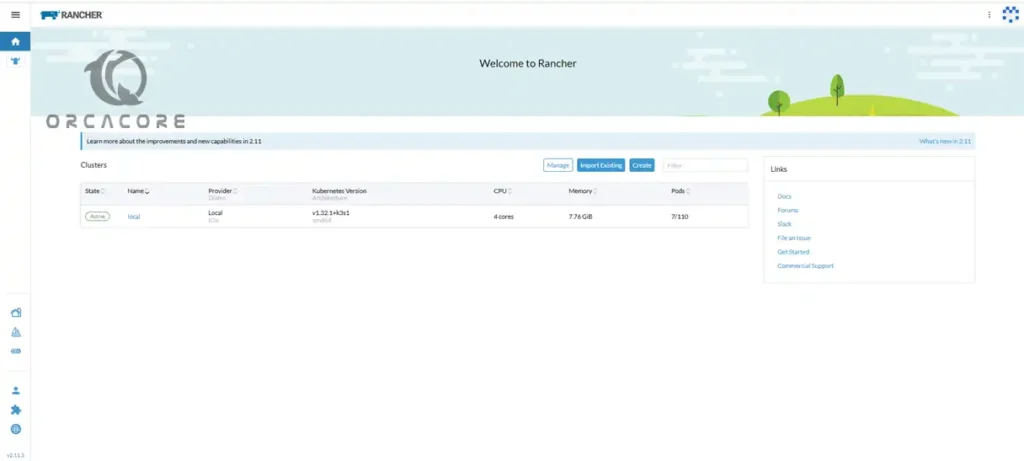The image size is (1024, 461).
Task: Click the Kubernetes Version column header
Action: coord(340,191)
